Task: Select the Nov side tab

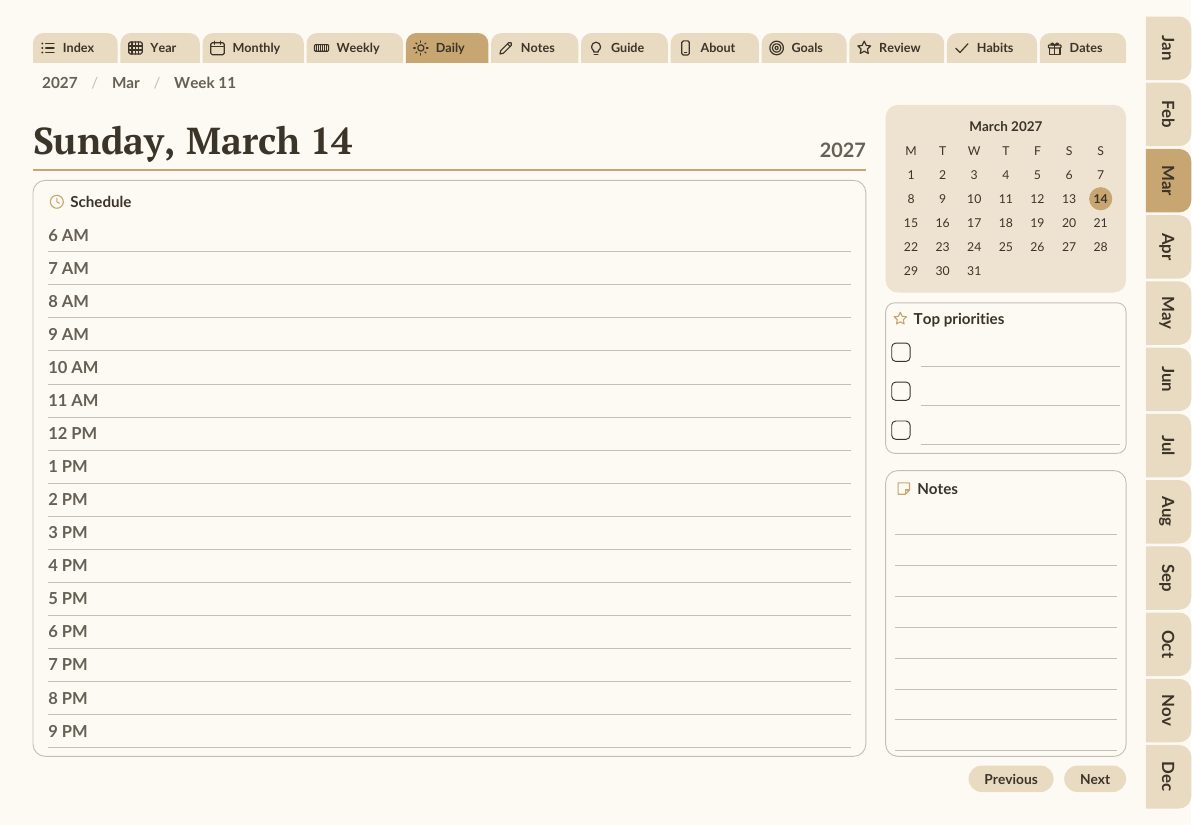Action: (x=1168, y=710)
